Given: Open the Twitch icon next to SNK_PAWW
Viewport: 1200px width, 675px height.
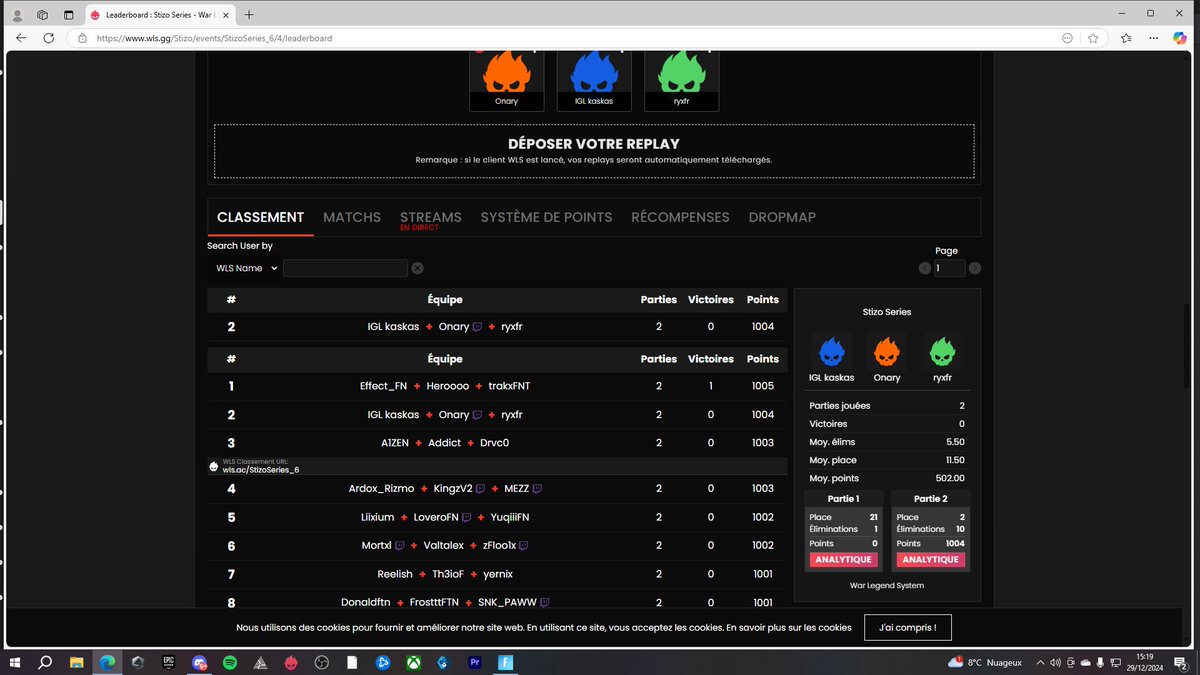Looking at the screenshot, I should (545, 603).
